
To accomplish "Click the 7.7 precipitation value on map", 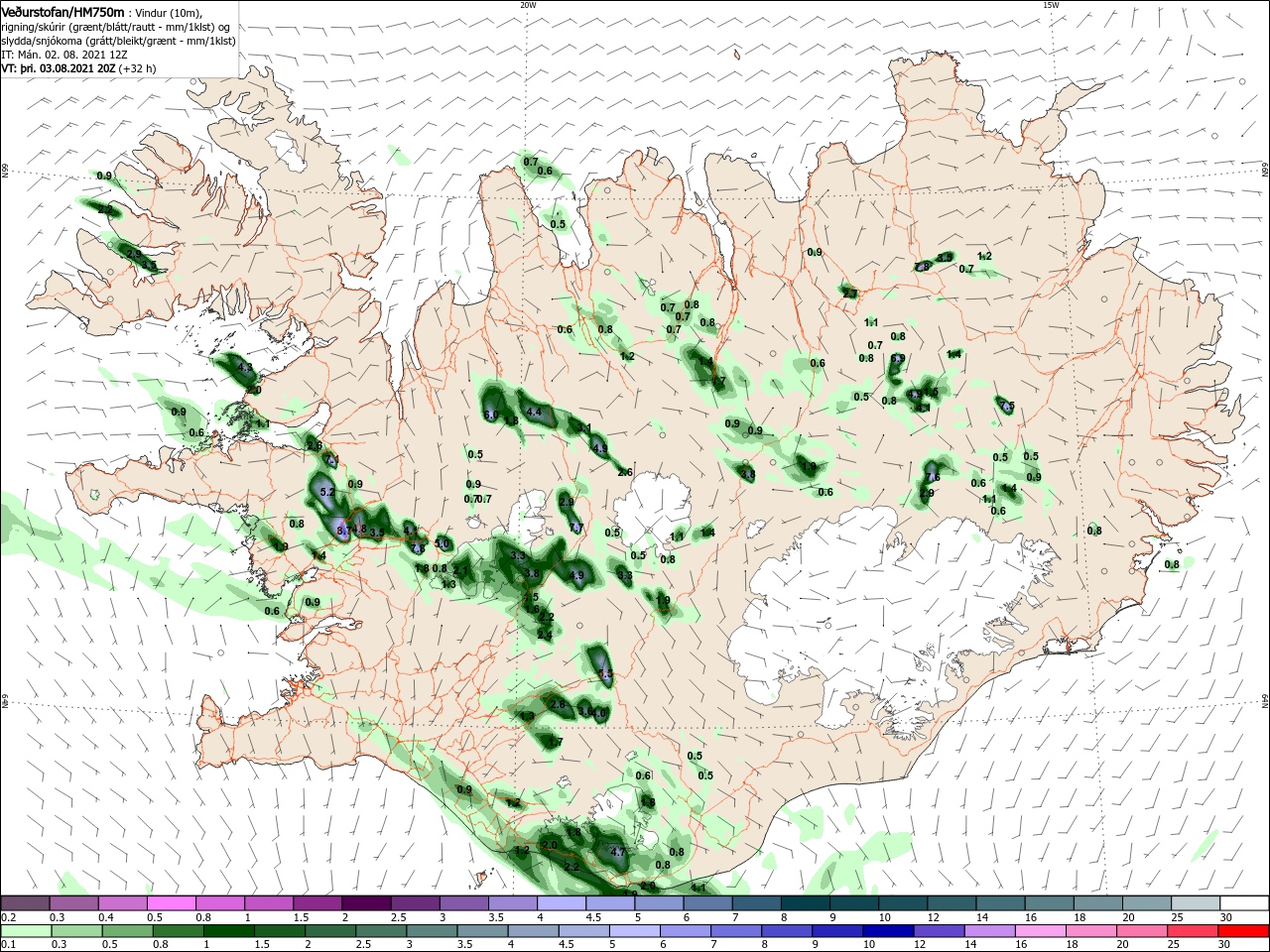I will coord(575,528).
